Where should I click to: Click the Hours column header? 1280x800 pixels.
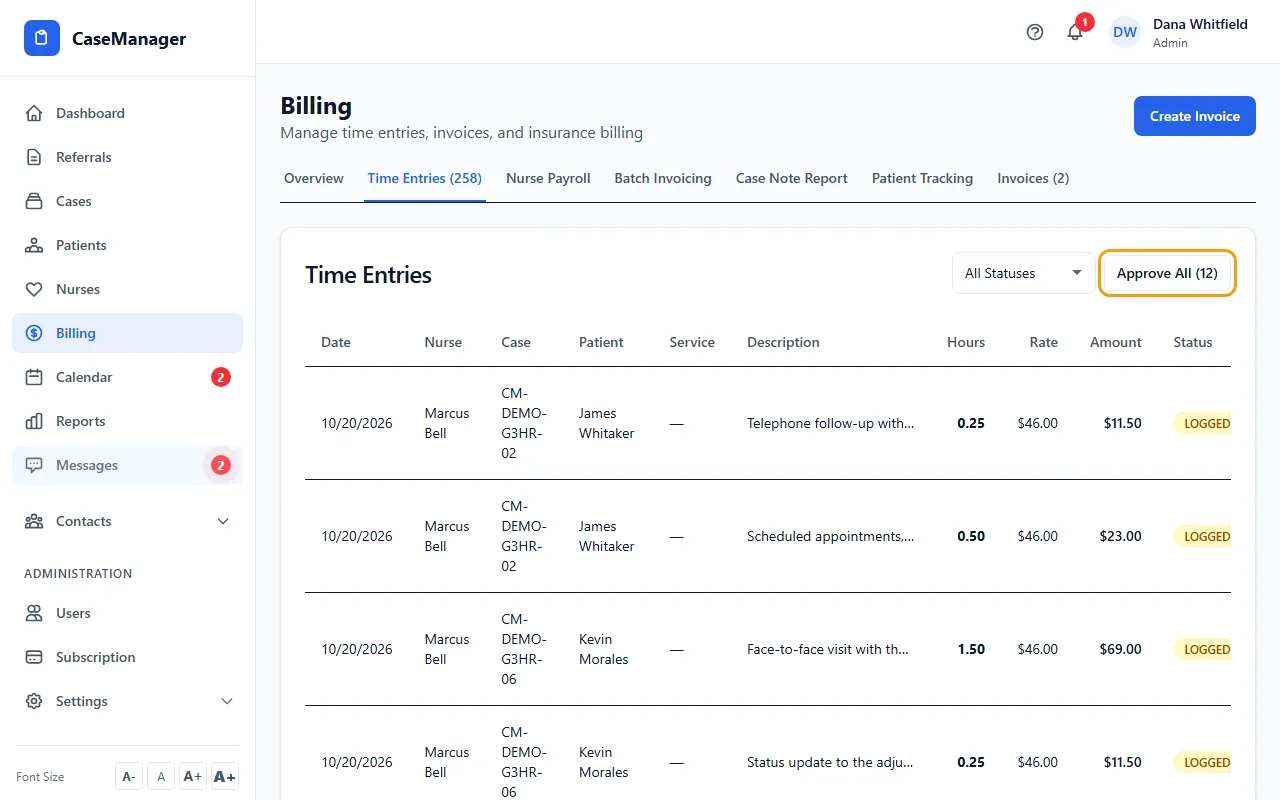pyautogui.click(x=966, y=342)
